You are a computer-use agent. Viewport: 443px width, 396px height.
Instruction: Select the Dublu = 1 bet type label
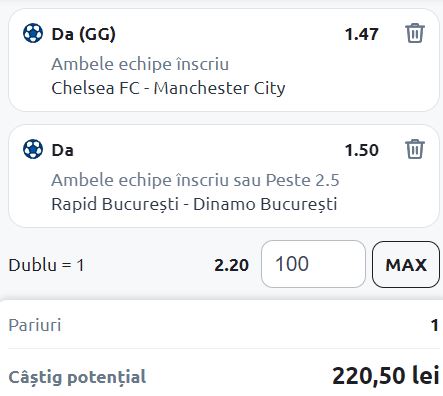(46, 265)
